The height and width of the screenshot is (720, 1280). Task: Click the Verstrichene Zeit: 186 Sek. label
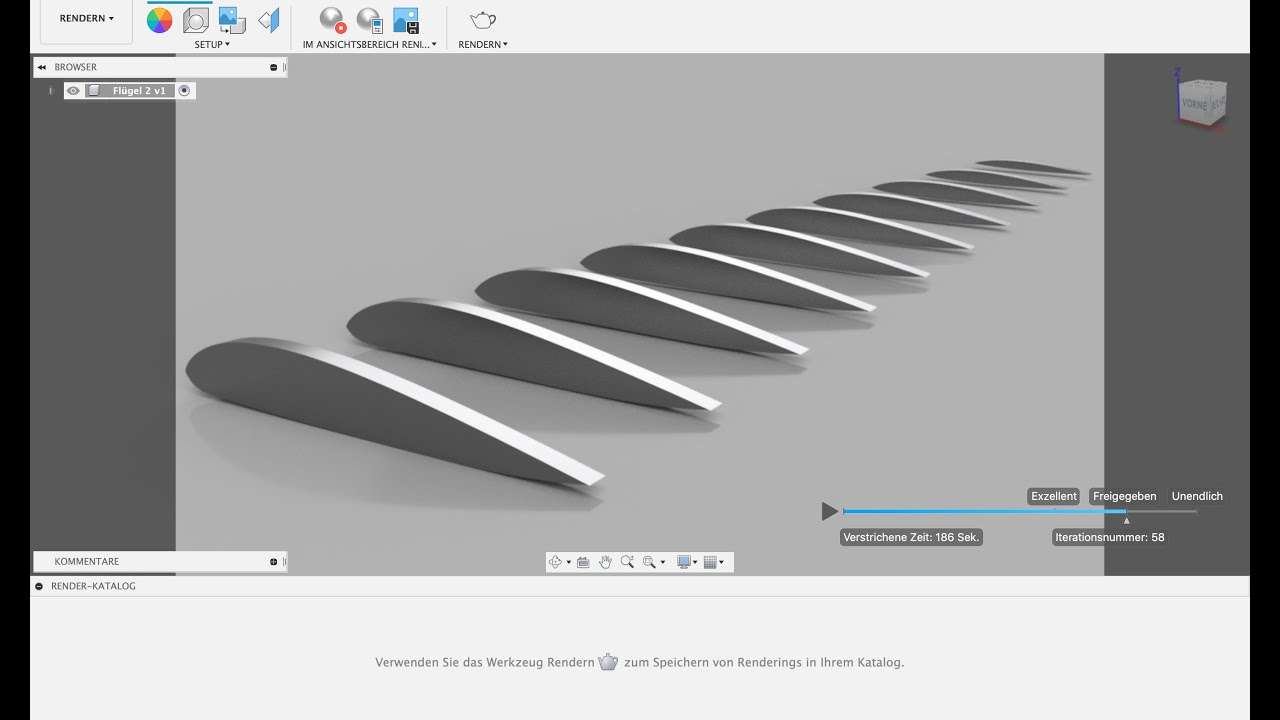point(912,537)
